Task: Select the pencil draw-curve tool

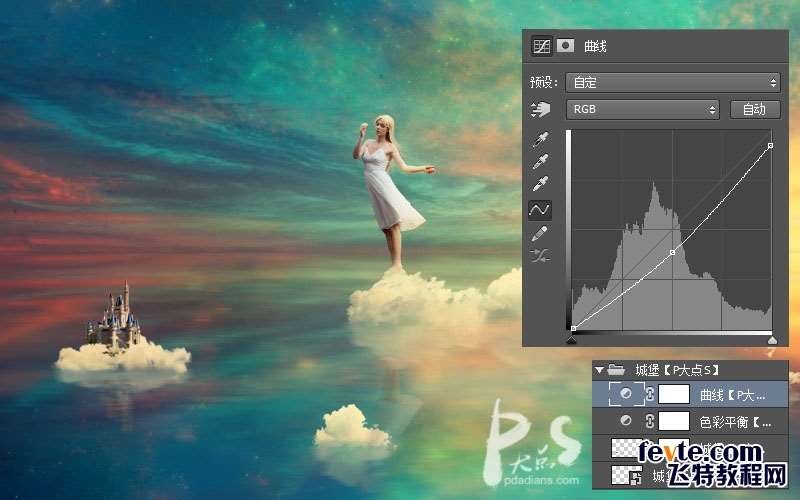Action: (540, 234)
